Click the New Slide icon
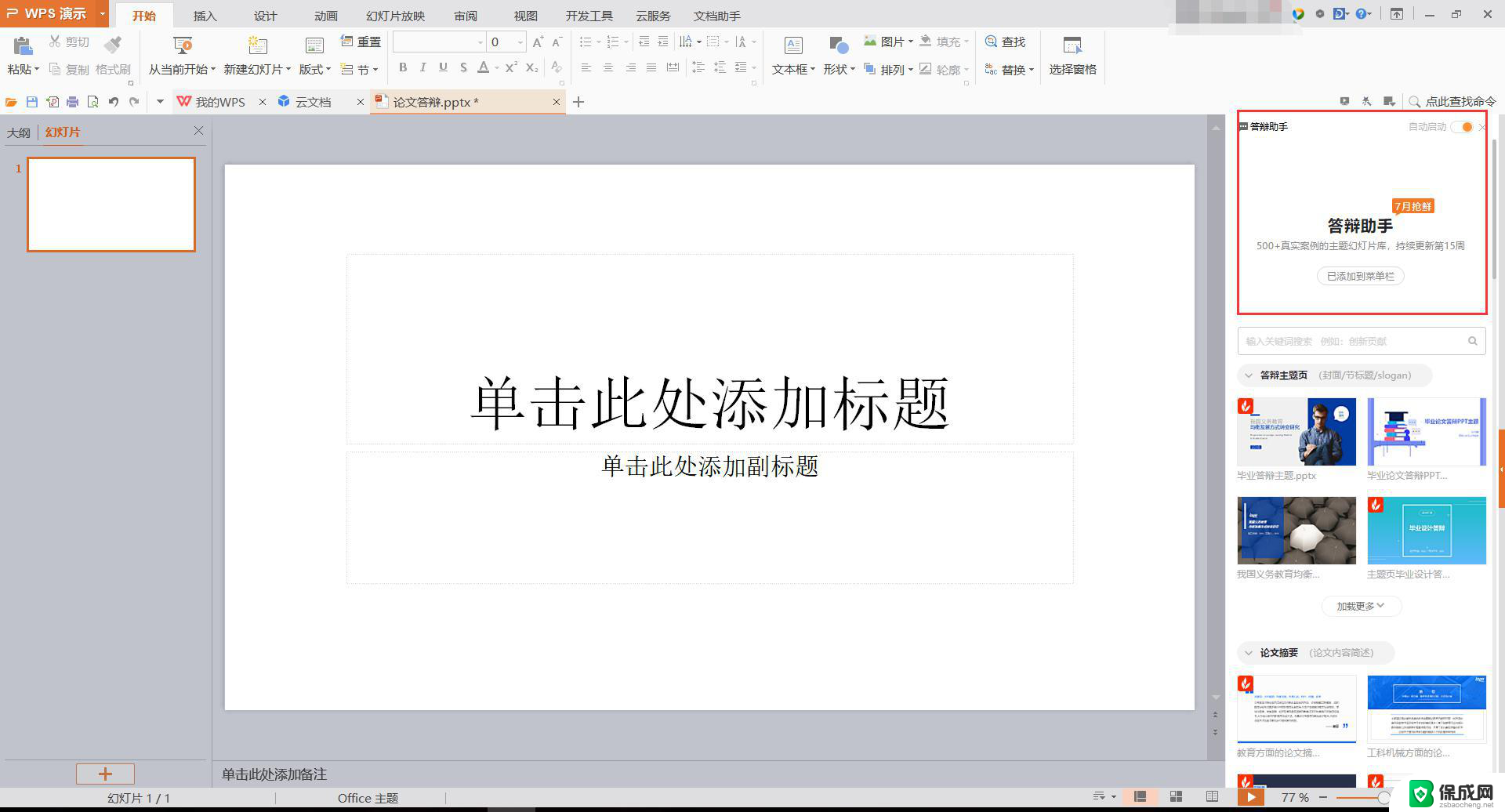This screenshot has height=812, width=1505. [x=257, y=45]
